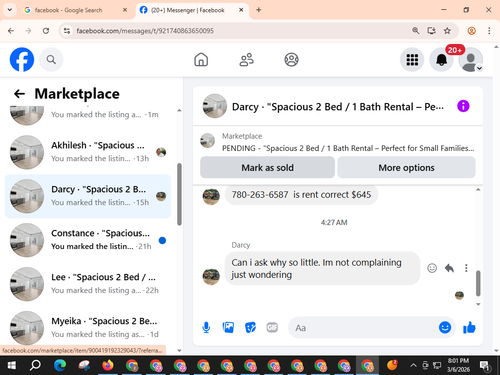The image size is (500, 375).
Task: Click the 4:27 AM timestamp
Action: click(334, 222)
